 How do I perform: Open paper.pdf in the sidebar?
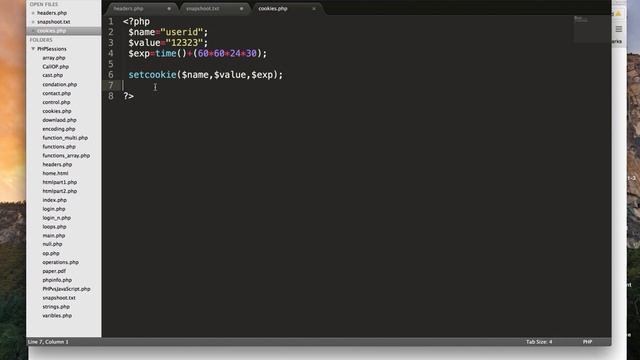54,271
